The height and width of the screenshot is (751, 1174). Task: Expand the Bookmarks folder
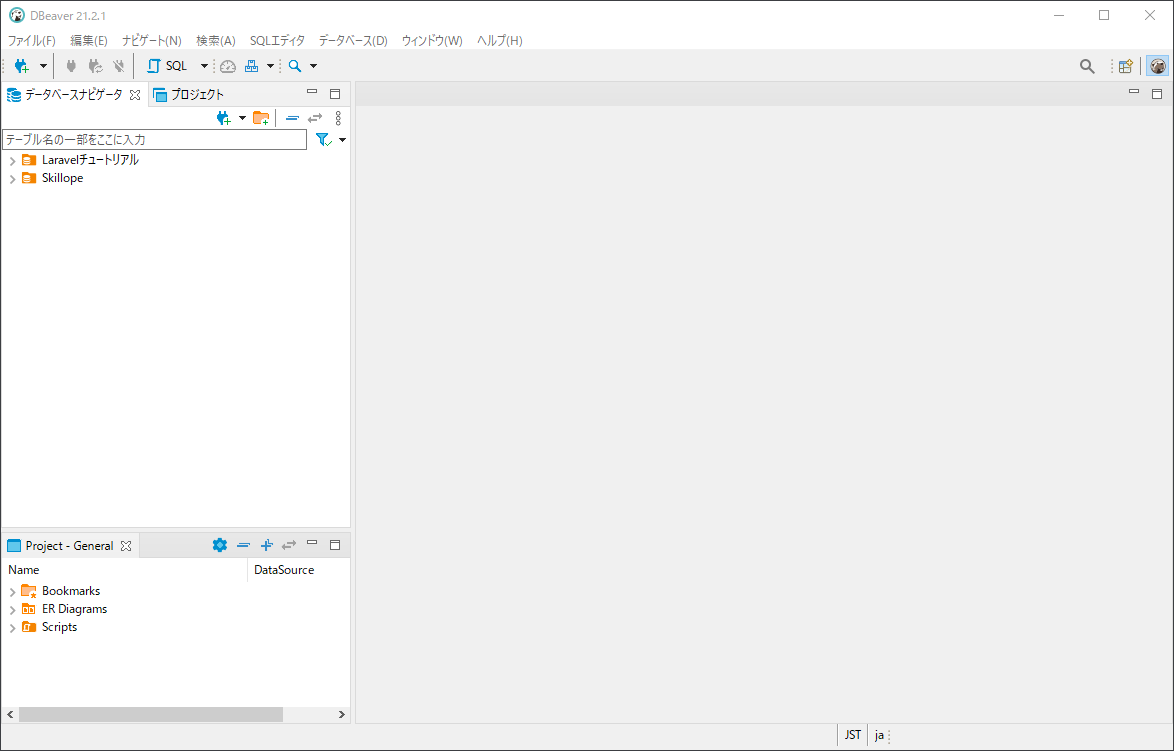click(12, 592)
